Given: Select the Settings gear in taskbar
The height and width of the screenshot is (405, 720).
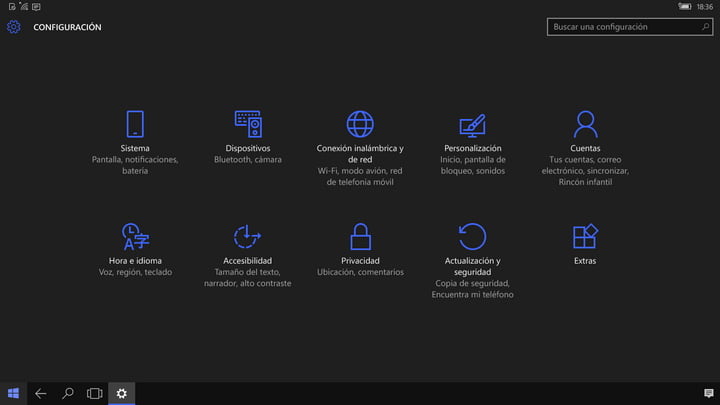Looking at the screenshot, I should click(121, 393).
